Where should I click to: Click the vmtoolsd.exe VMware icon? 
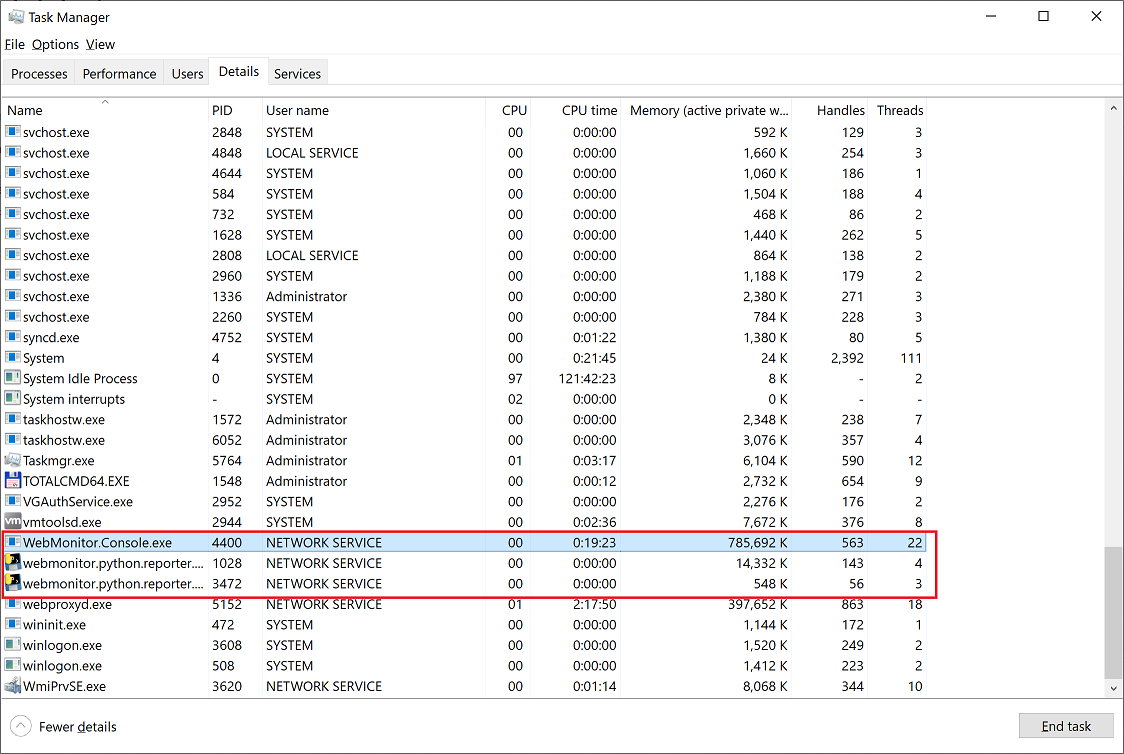[x=12, y=522]
